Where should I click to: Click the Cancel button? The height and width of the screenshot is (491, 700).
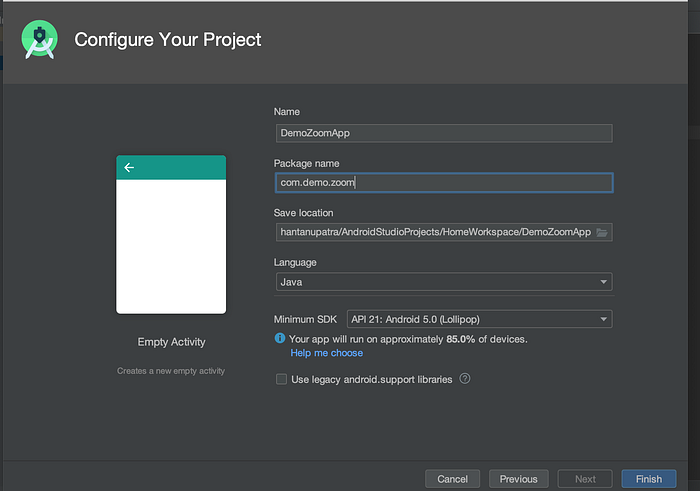452,479
